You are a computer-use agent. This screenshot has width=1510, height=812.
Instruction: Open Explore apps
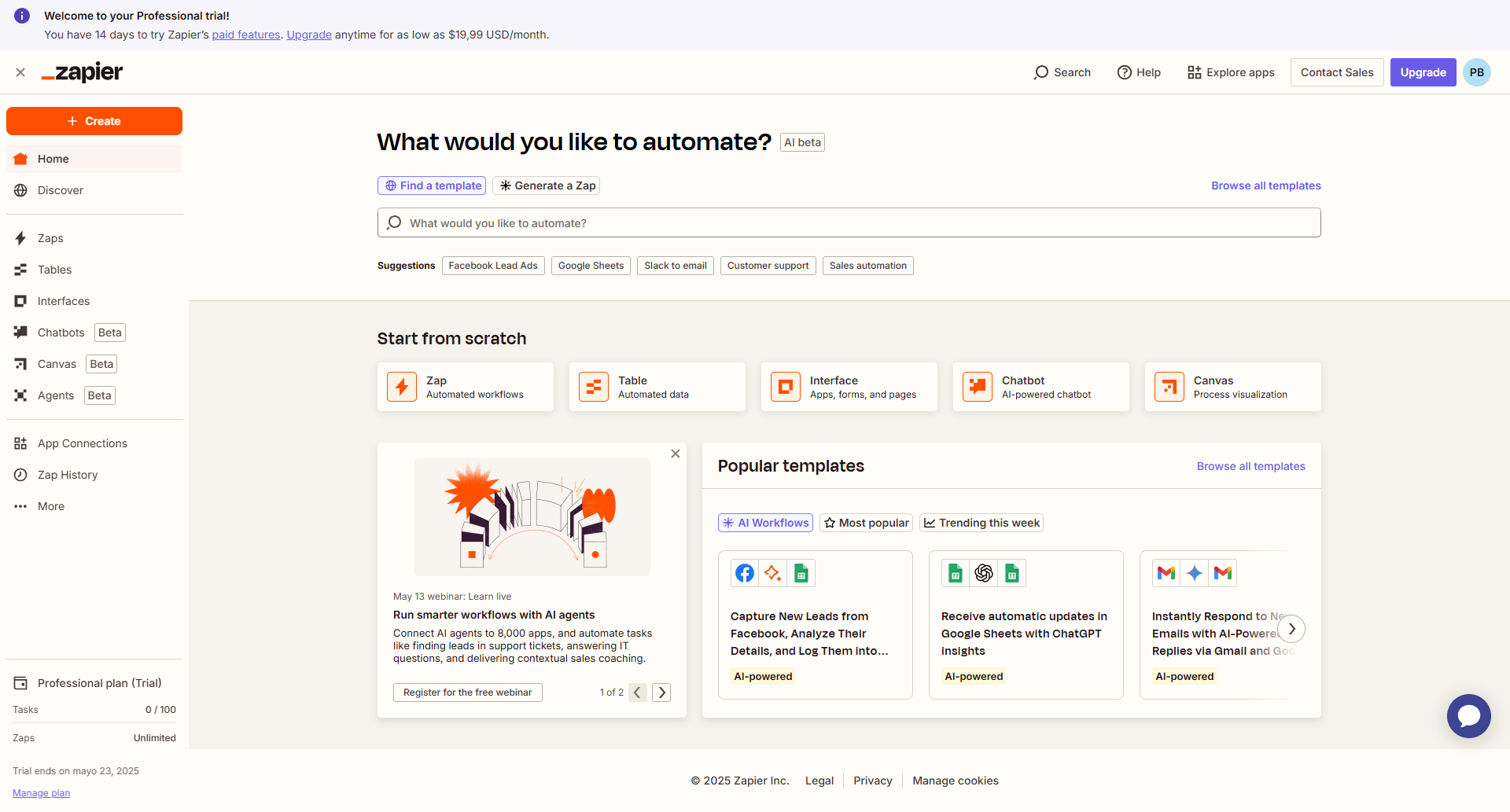click(x=1231, y=72)
